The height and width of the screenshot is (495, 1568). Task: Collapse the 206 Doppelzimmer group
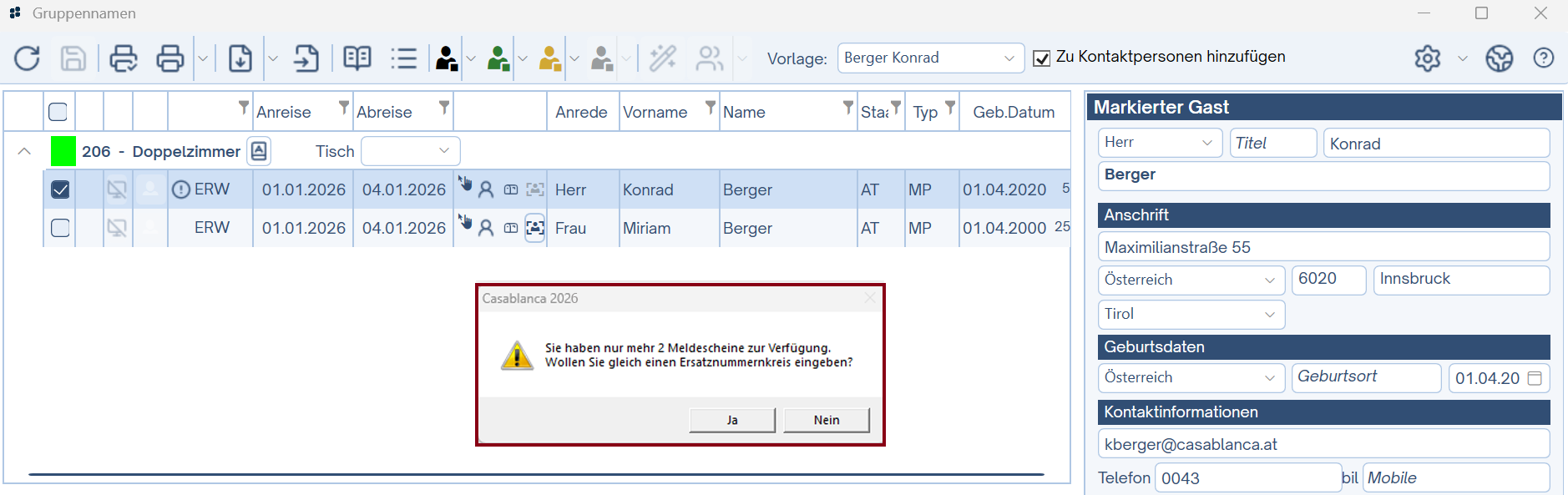tap(24, 151)
